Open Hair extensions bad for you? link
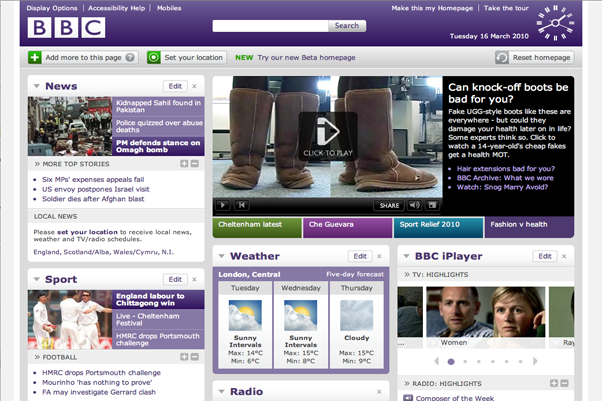The width and height of the screenshot is (602, 401). click(x=506, y=169)
